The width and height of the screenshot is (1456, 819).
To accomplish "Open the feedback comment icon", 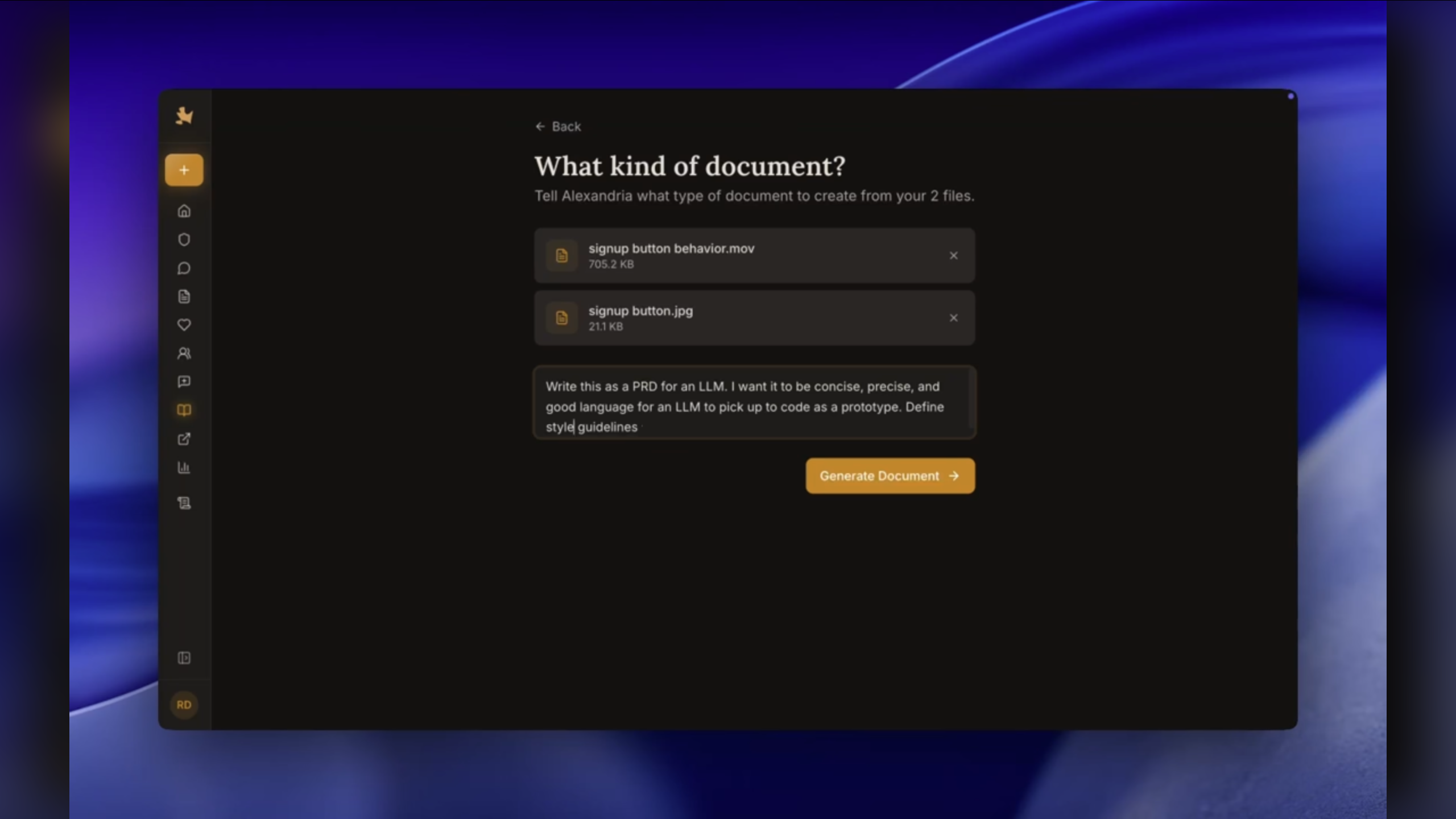I will [x=184, y=382].
